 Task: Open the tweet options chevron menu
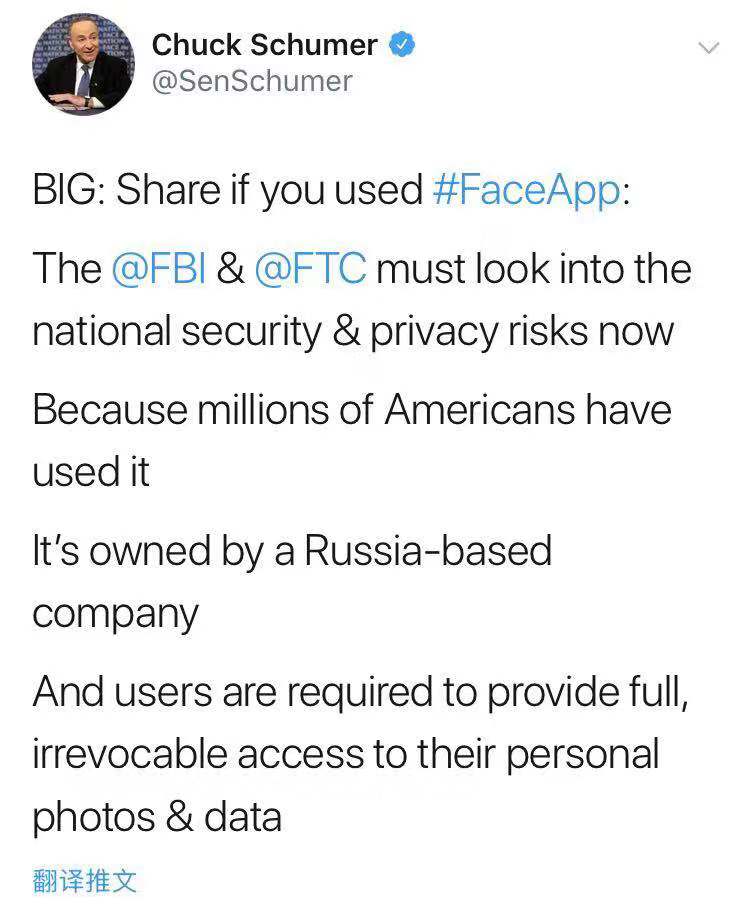tap(708, 48)
